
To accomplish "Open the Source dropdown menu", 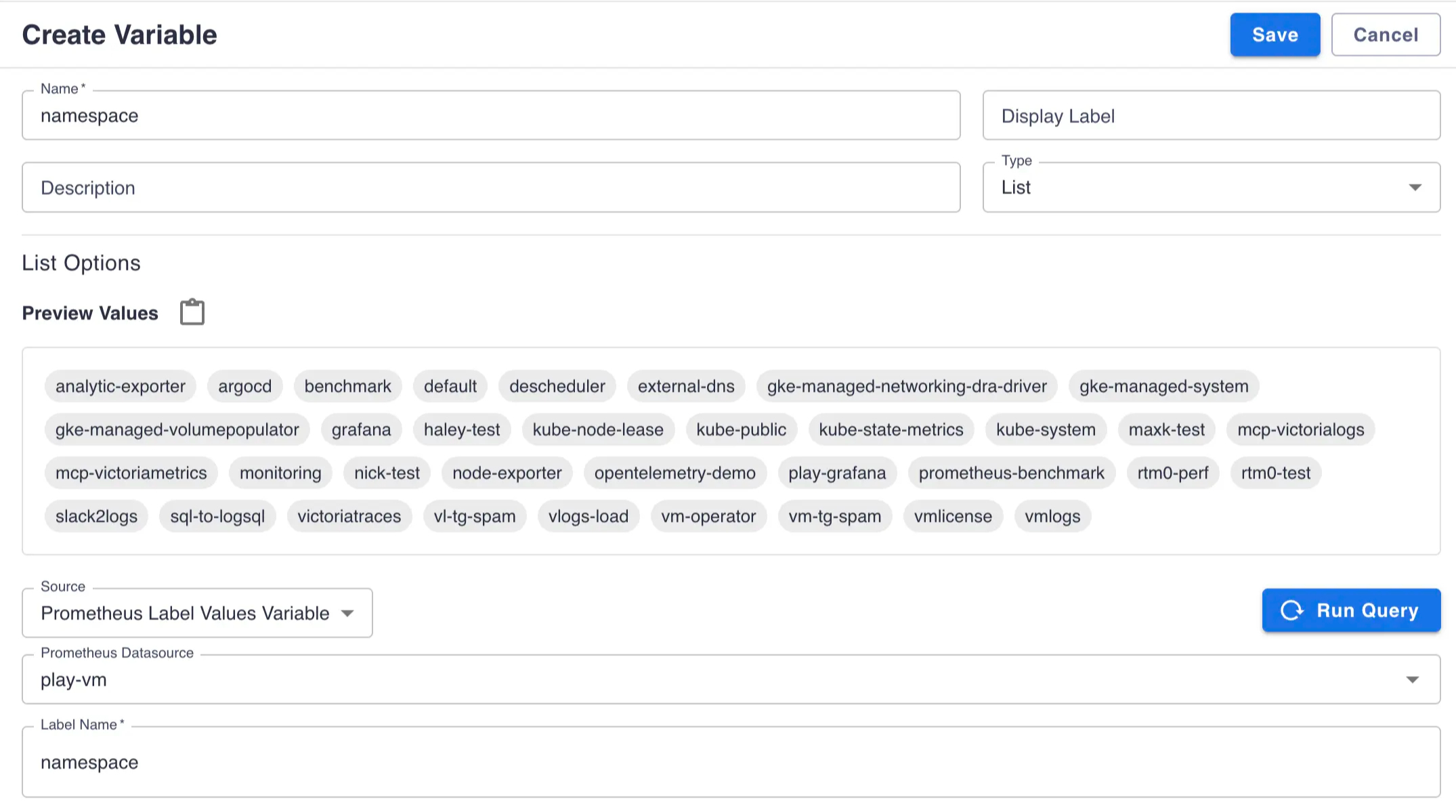I will (197, 613).
